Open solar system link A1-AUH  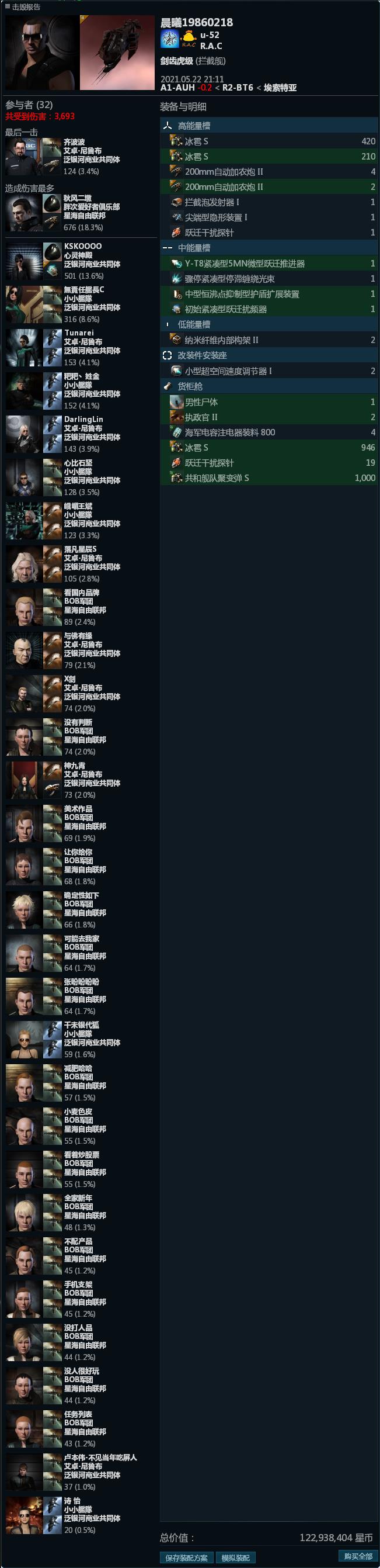click(177, 88)
